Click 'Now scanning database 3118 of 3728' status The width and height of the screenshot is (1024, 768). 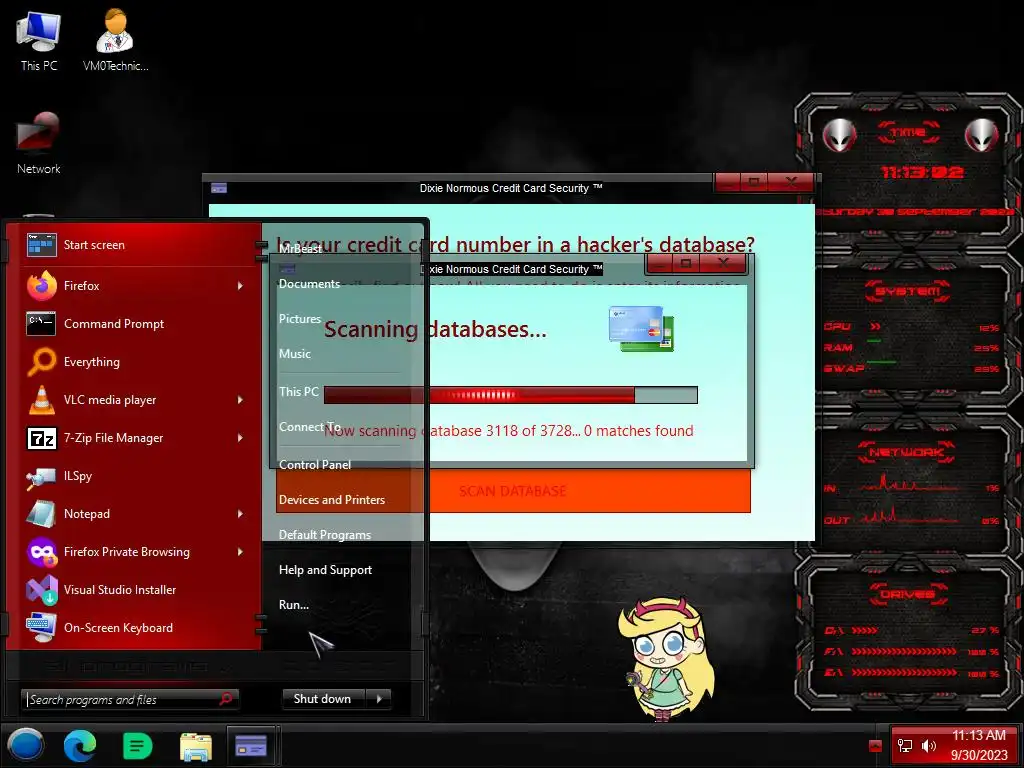[x=509, y=431]
